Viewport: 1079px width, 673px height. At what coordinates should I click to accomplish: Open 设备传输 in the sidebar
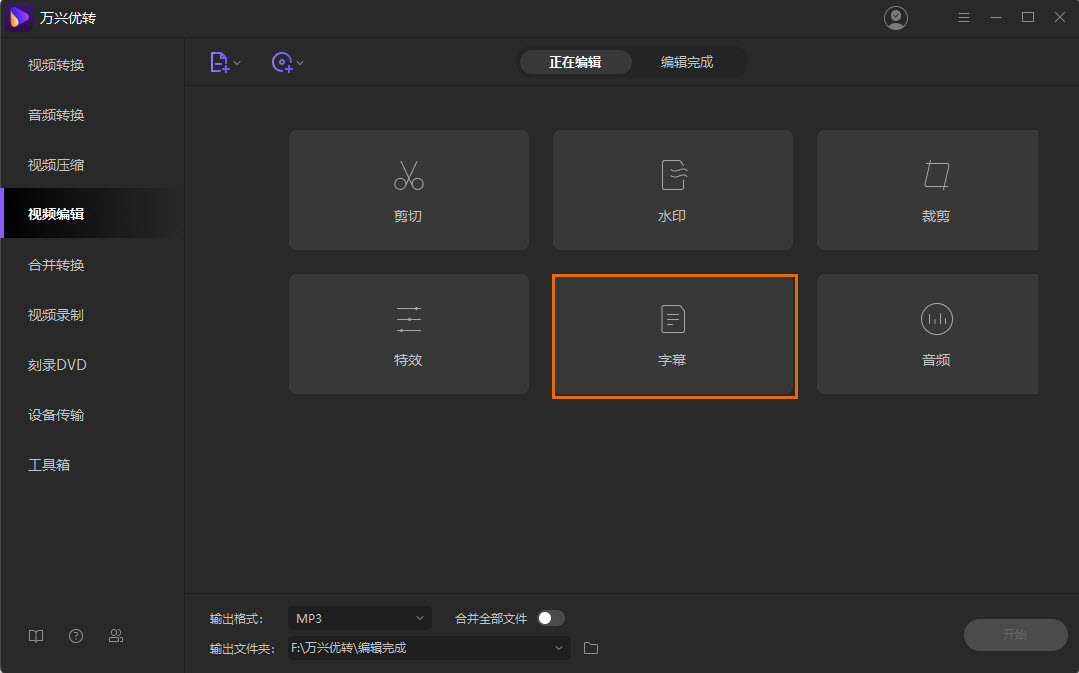point(92,415)
